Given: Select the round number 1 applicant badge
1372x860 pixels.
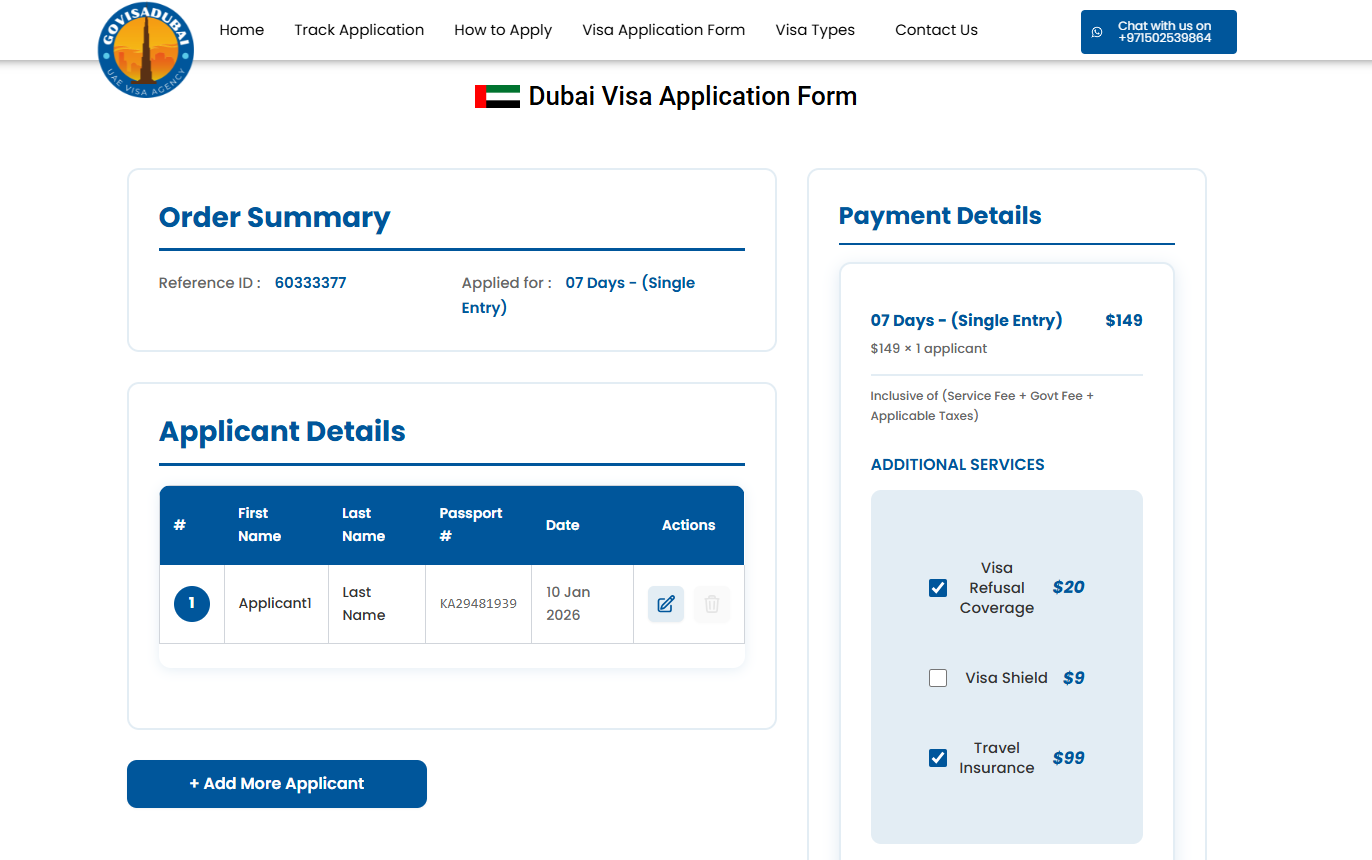Looking at the screenshot, I should [x=192, y=604].
